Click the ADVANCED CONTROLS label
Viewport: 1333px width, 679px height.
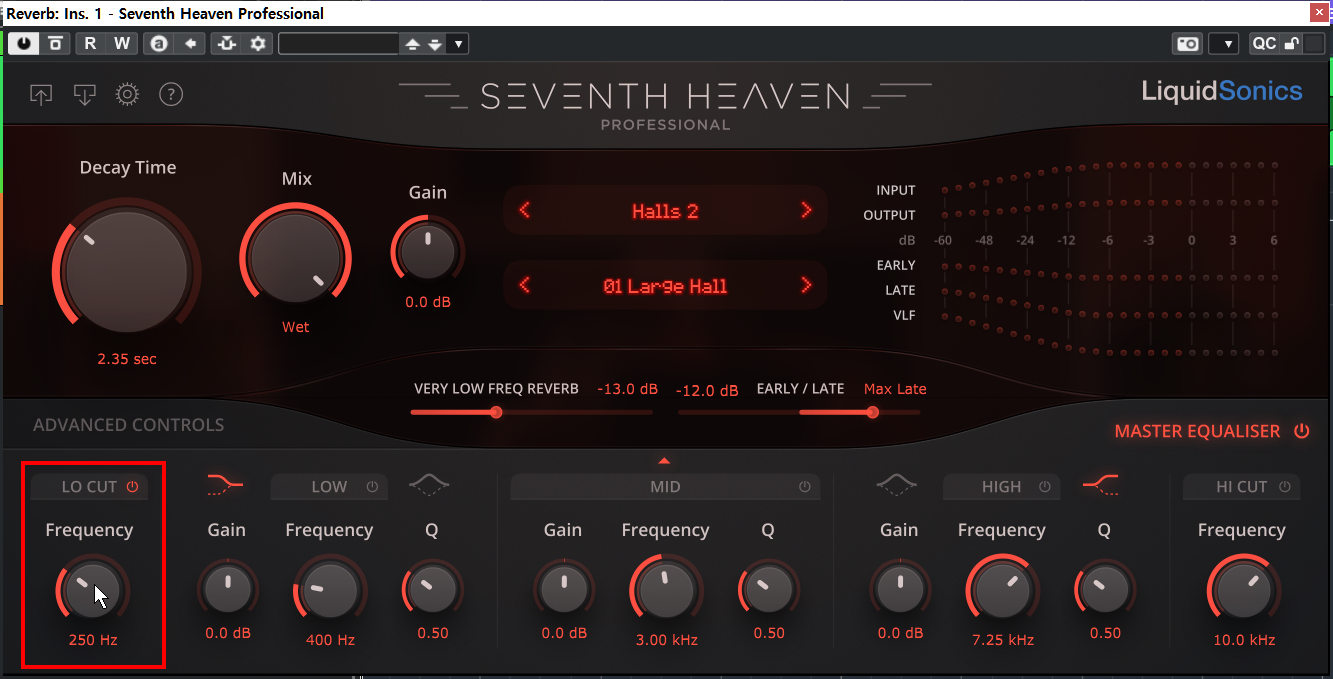(x=128, y=425)
